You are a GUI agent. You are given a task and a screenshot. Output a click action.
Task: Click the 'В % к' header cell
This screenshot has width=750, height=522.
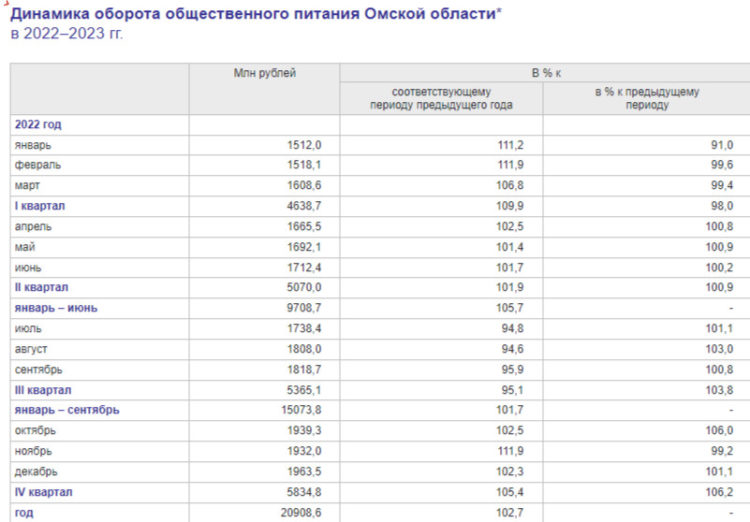coord(546,73)
